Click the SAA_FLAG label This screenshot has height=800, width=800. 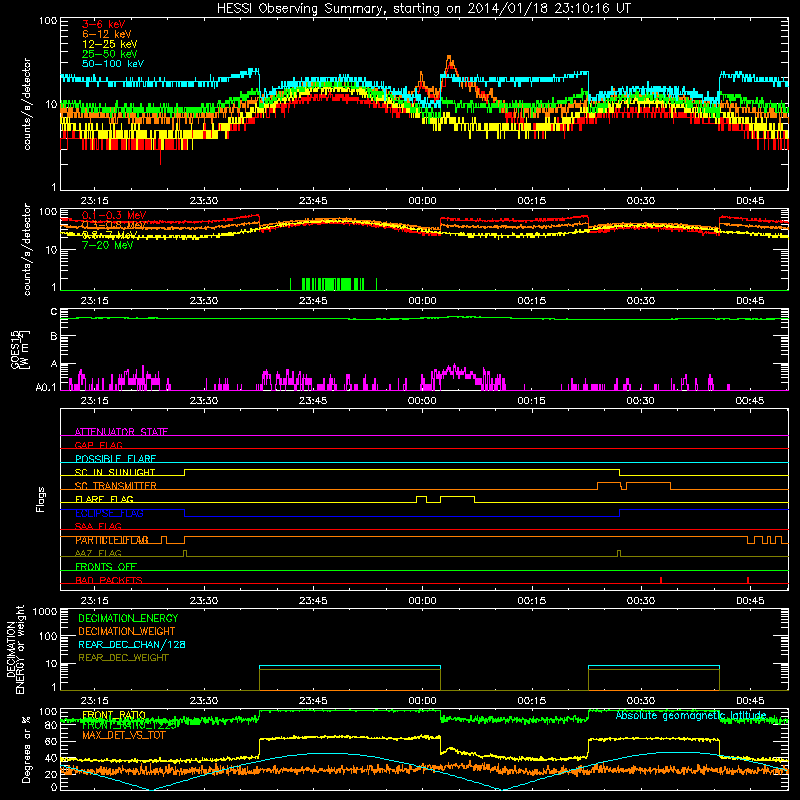(98, 526)
